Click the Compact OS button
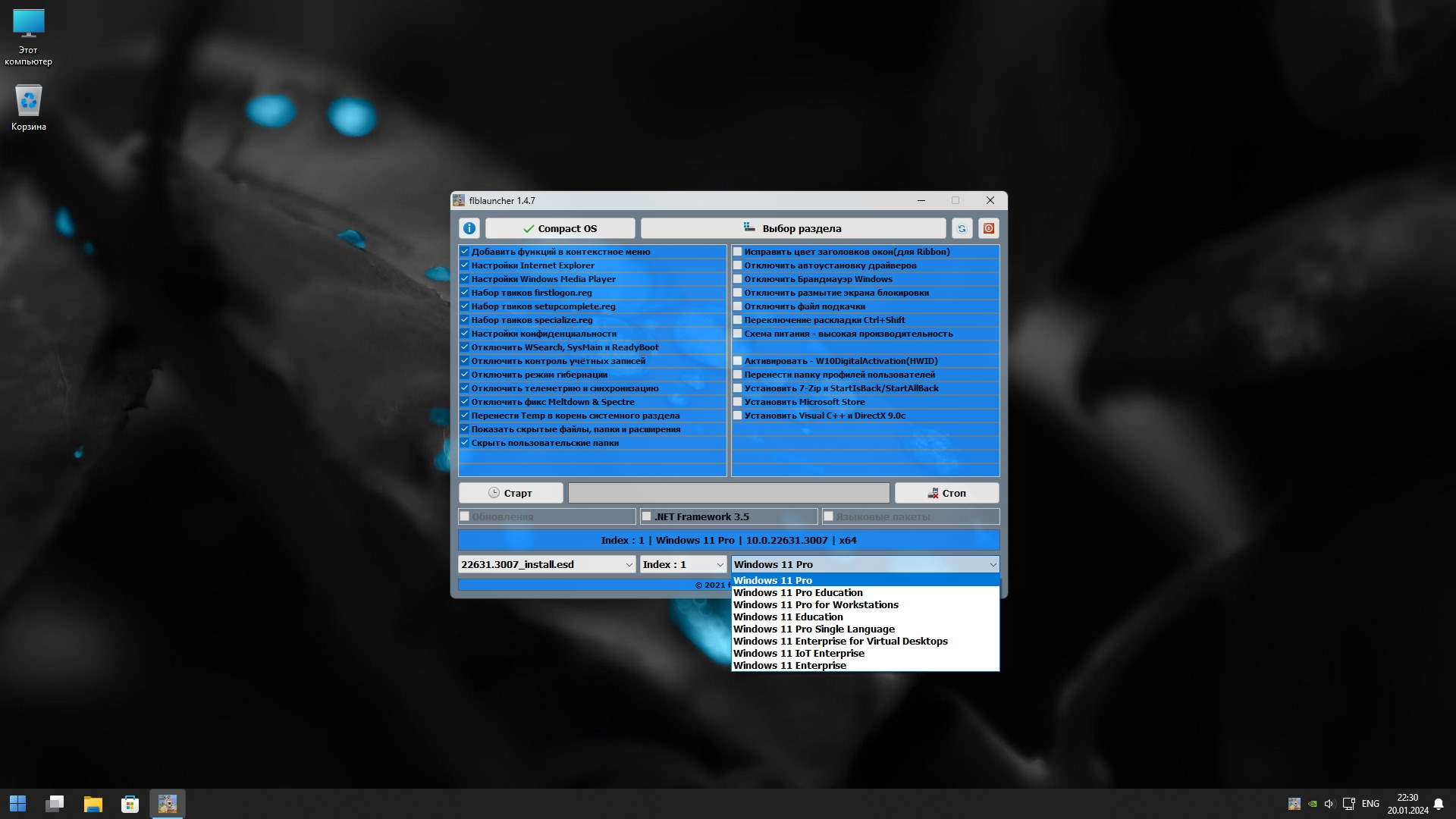Image resolution: width=1456 pixels, height=819 pixels. tap(560, 228)
